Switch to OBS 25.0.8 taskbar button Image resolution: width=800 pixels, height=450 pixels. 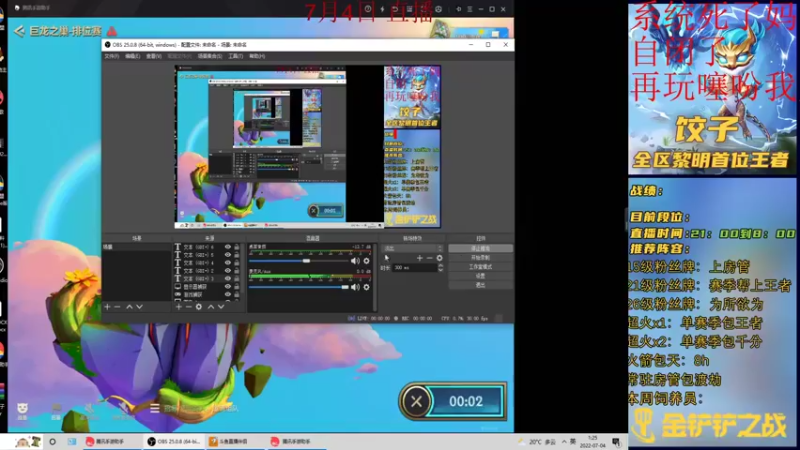173,441
